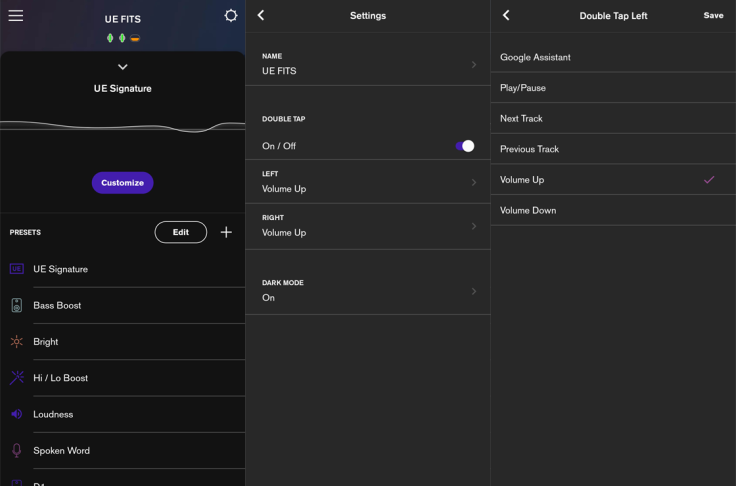This screenshot has width=736, height=486.
Task: Select Volume Up option
Action: point(613,180)
